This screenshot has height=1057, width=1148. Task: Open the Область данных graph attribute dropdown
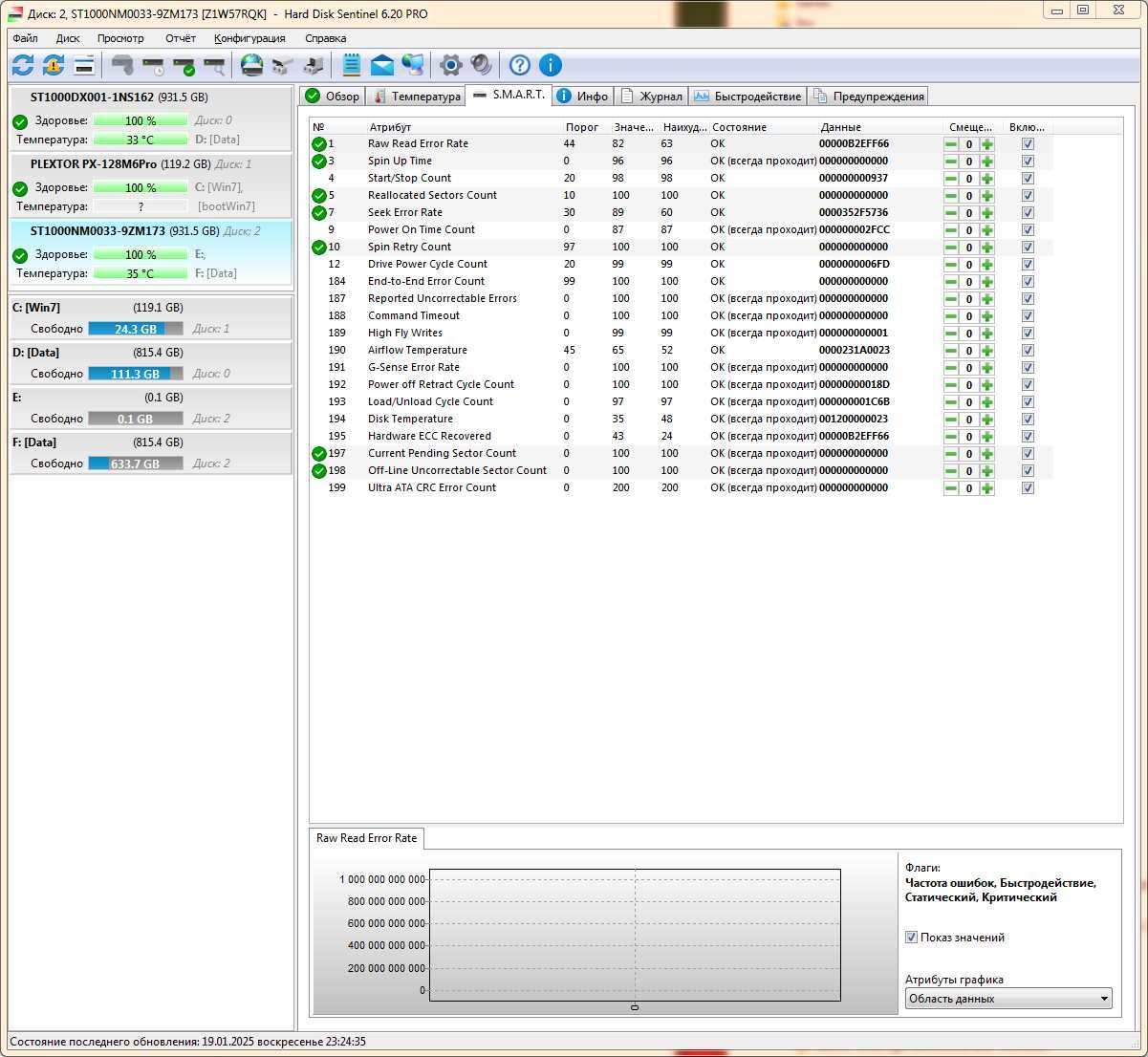[x=1008, y=999]
